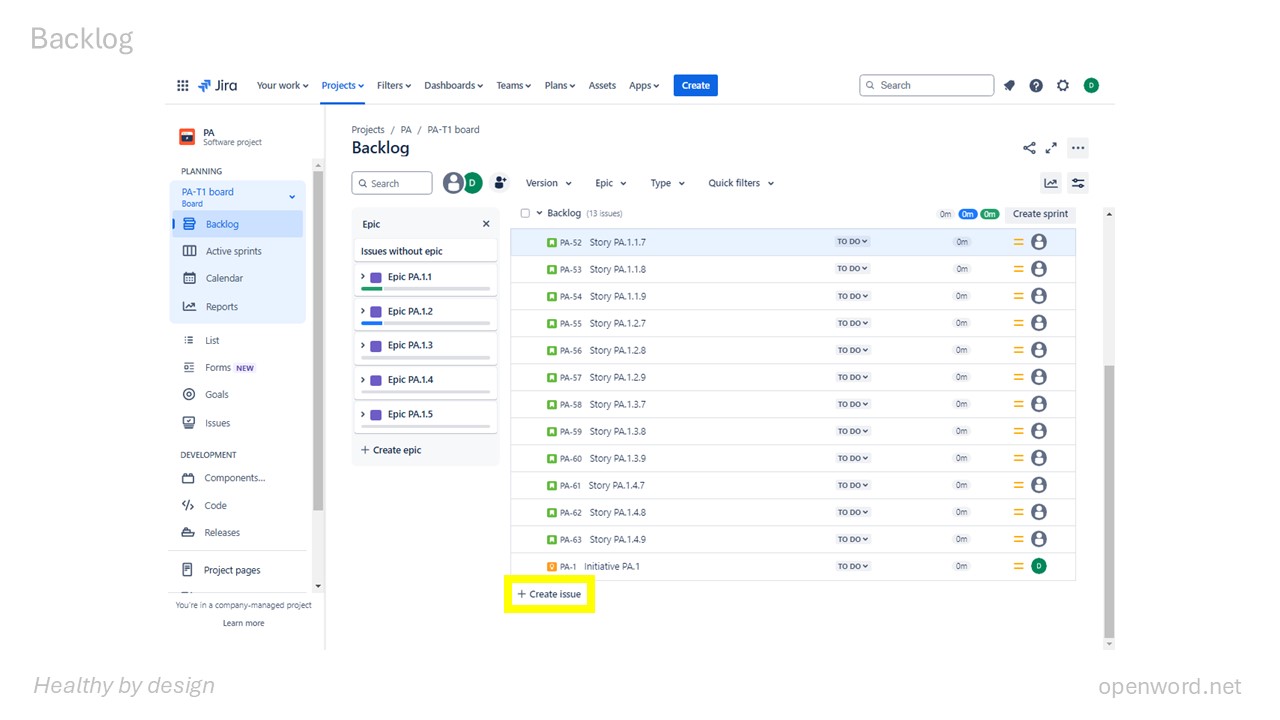
Task: Expand Epic PA.1.4 in the epic panel
Action: 363,380
